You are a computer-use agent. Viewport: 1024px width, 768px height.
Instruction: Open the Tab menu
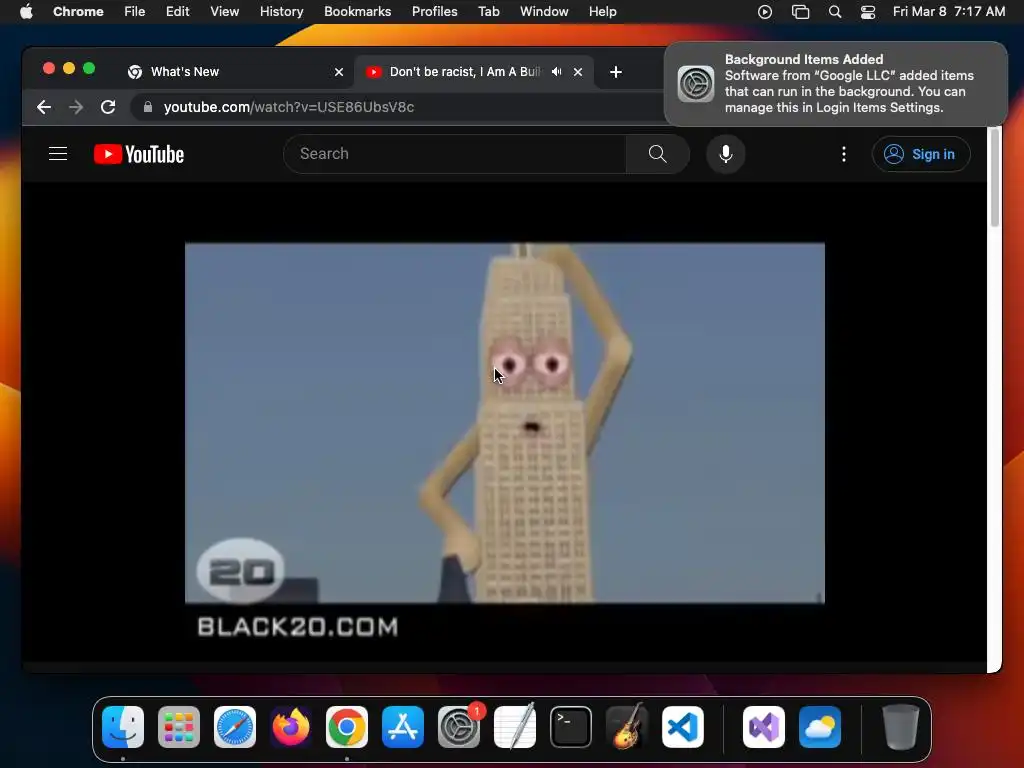[488, 12]
